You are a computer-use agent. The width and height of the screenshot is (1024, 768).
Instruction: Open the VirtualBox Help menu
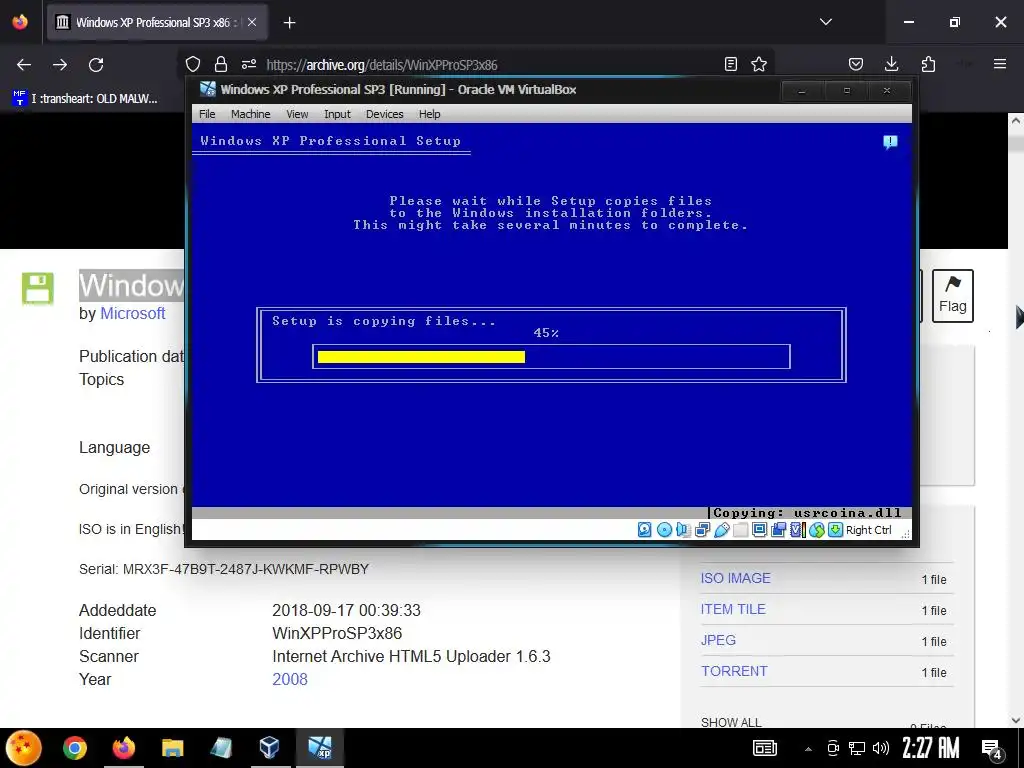tap(430, 114)
